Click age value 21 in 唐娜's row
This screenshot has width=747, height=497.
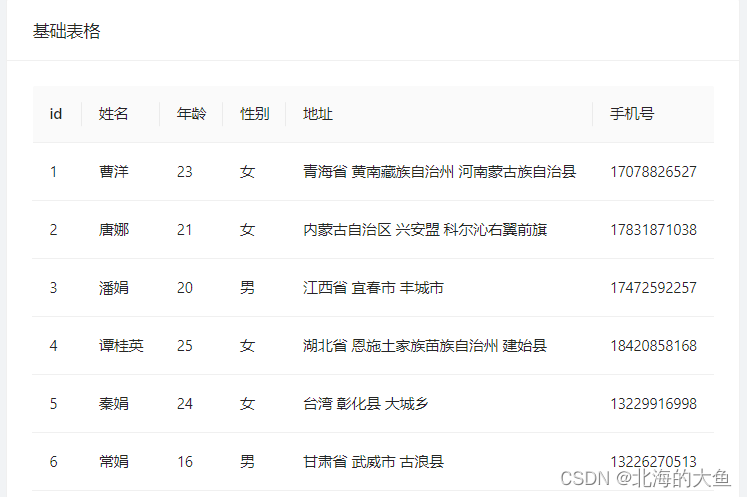185,230
